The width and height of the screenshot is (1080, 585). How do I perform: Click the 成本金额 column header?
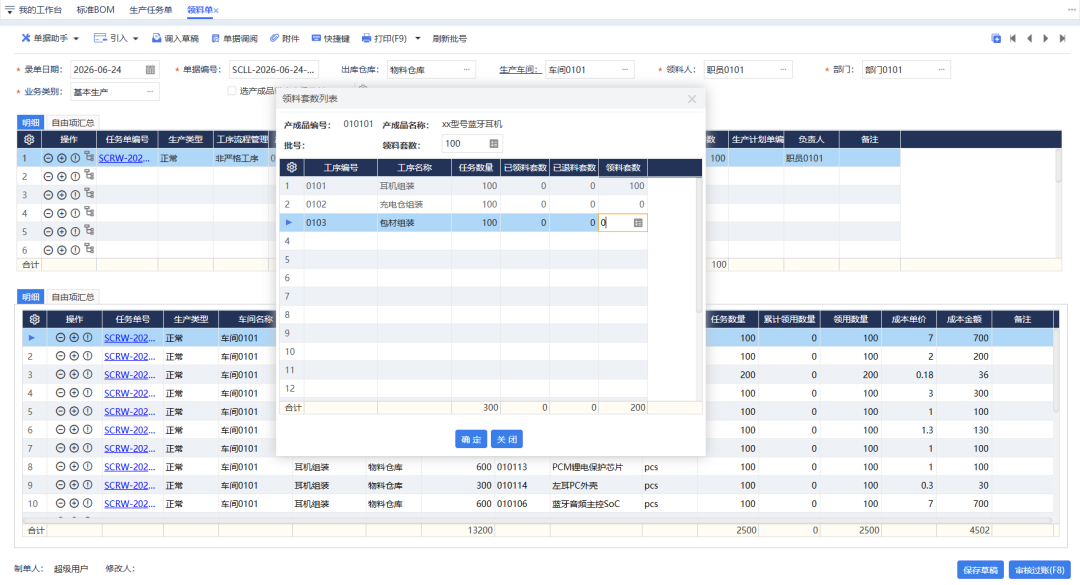(964, 319)
